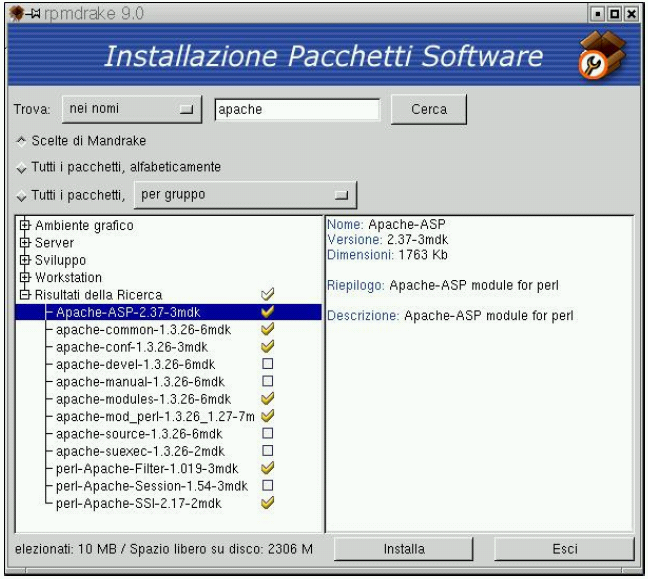Click the window menu icon in title bar
The image size is (651, 579).
(15, 12)
